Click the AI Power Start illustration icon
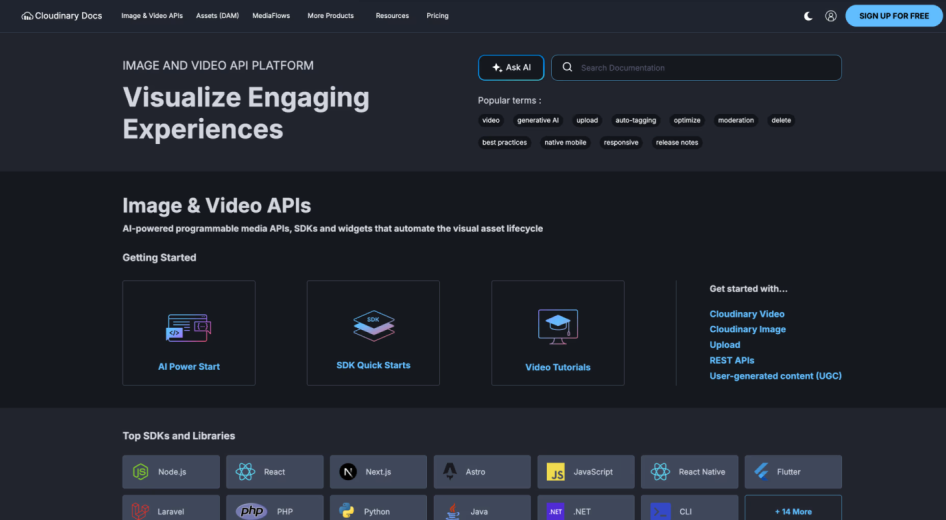Image resolution: width=946 pixels, height=520 pixels. pos(189,328)
